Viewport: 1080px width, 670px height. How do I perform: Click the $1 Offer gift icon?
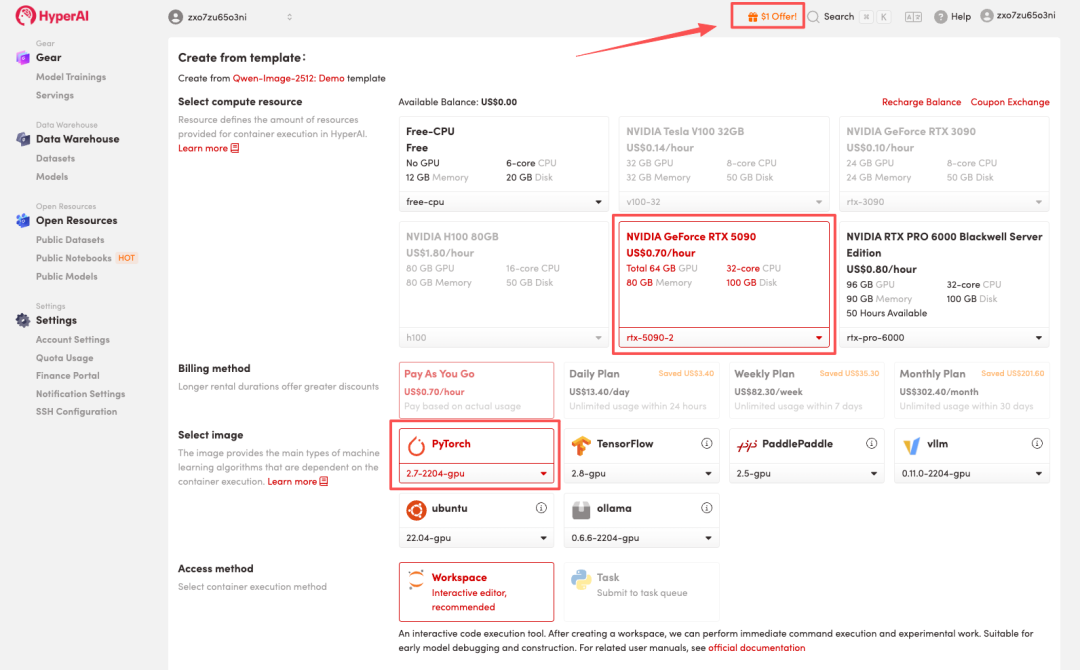click(x=753, y=17)
